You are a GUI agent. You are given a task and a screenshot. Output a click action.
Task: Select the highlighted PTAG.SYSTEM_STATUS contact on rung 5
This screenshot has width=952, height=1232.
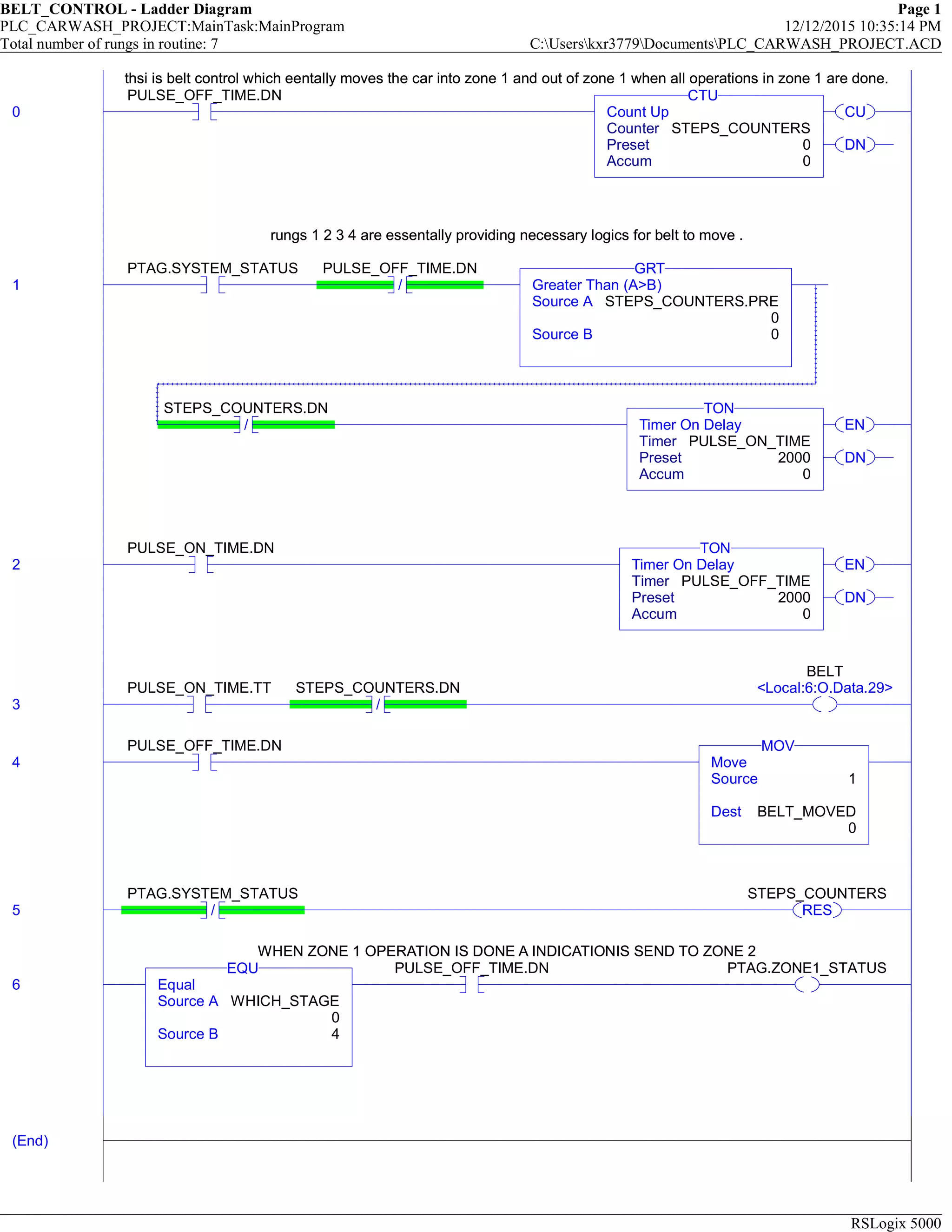click(x=212, y=910)
